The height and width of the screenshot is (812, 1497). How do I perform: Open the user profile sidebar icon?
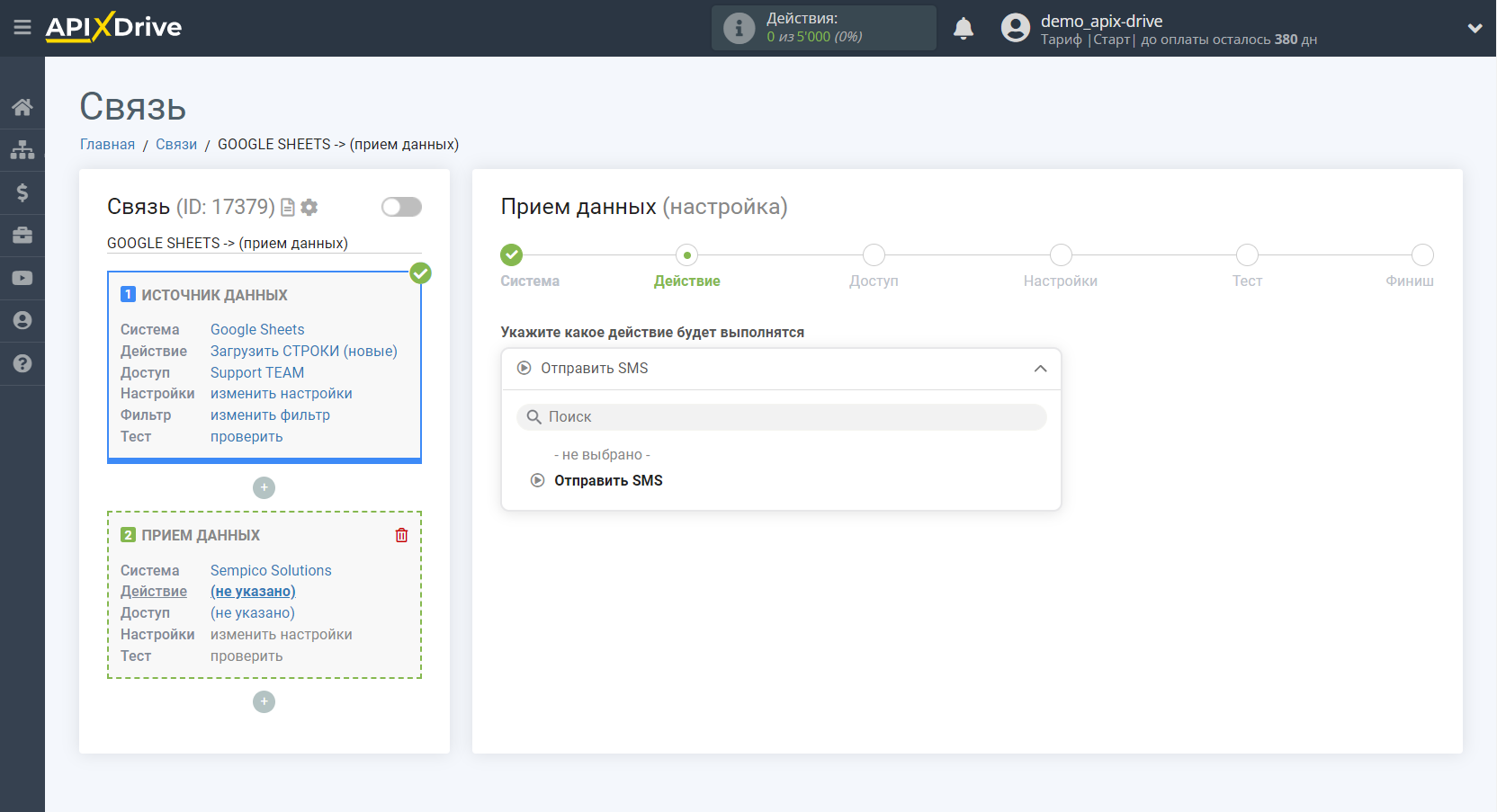[x=22, y=321]
